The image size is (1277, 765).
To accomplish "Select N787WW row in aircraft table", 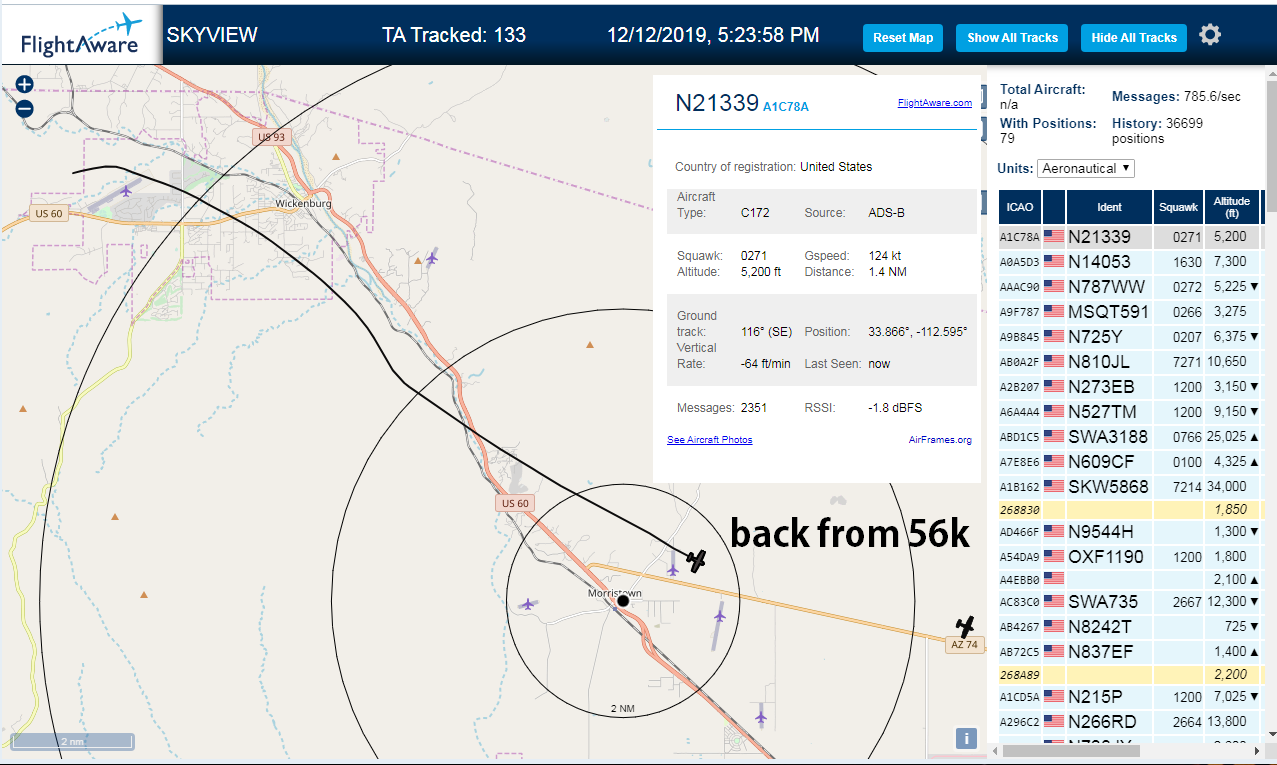I will pyautogui.click(x=1130, y=287).
